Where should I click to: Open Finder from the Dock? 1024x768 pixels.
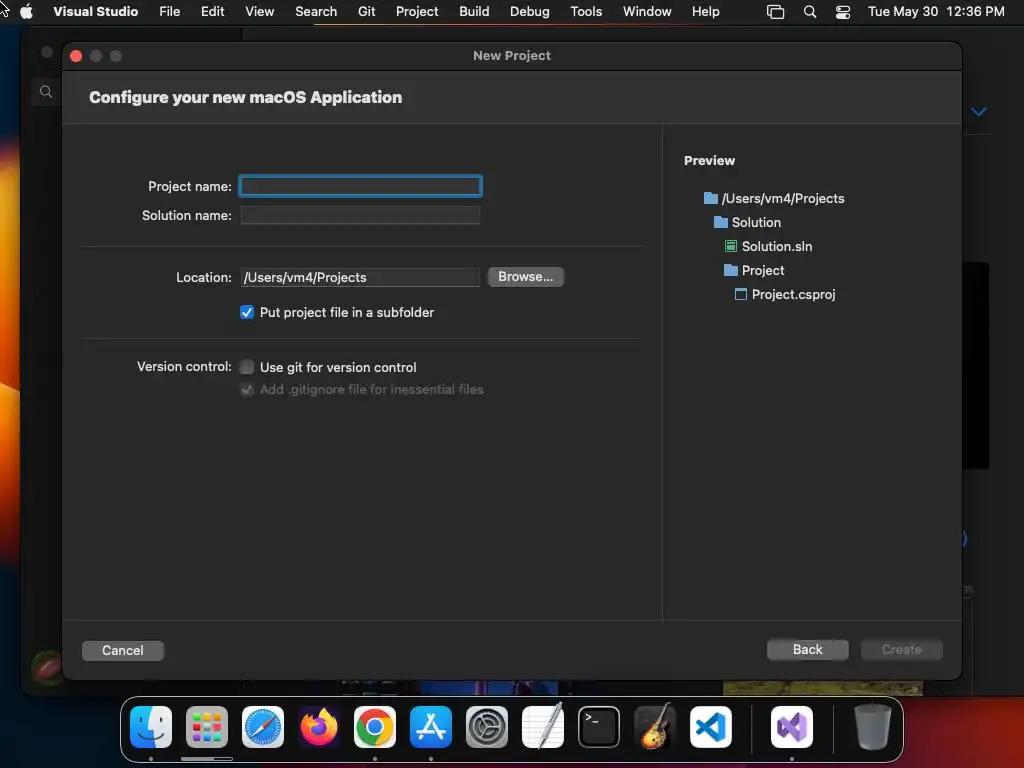[151, 727]
